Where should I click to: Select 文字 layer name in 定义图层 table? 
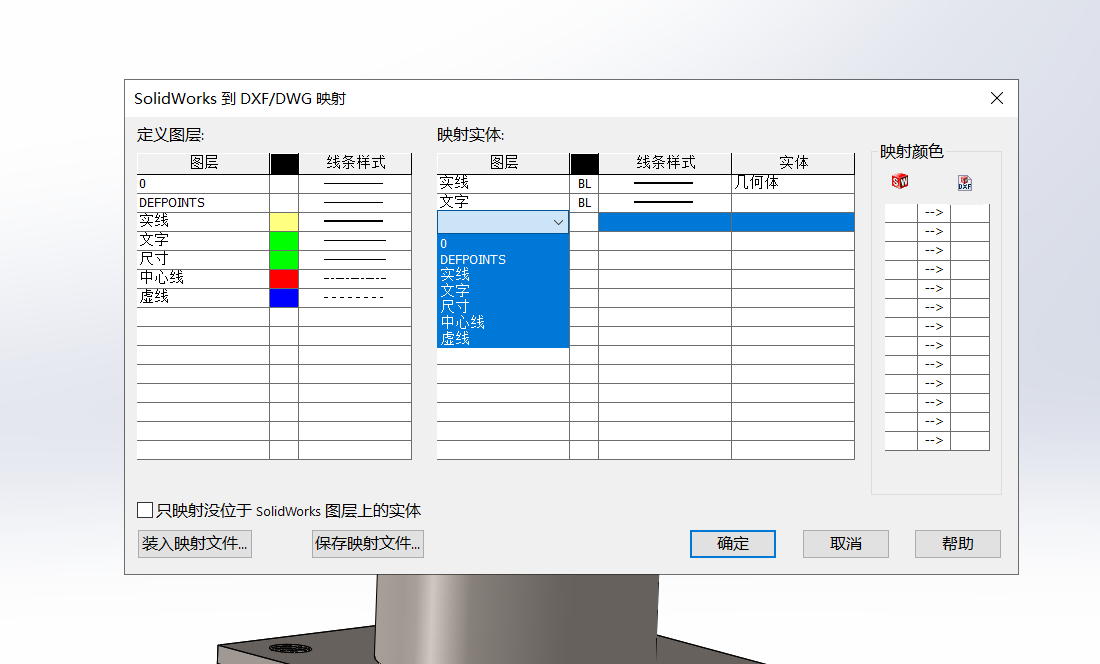(x=203, y=240)
